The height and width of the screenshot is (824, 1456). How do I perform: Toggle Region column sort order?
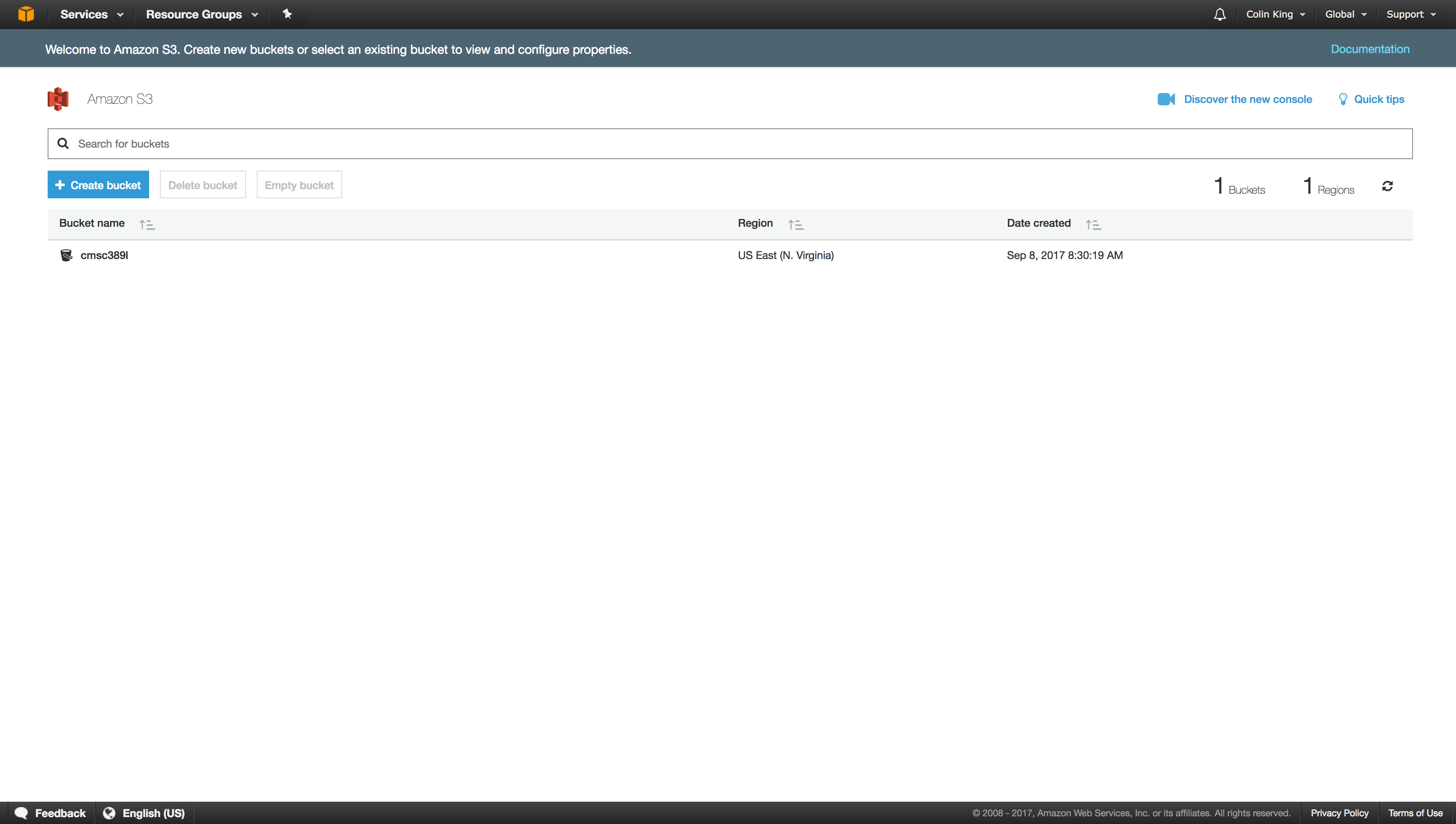pyautogui.click(x=796, y=225)
